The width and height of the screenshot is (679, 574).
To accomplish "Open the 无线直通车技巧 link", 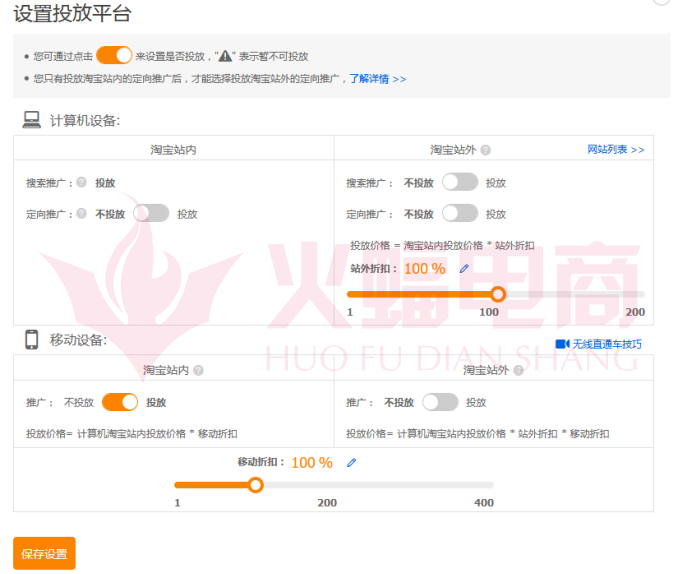I will 607,344.
